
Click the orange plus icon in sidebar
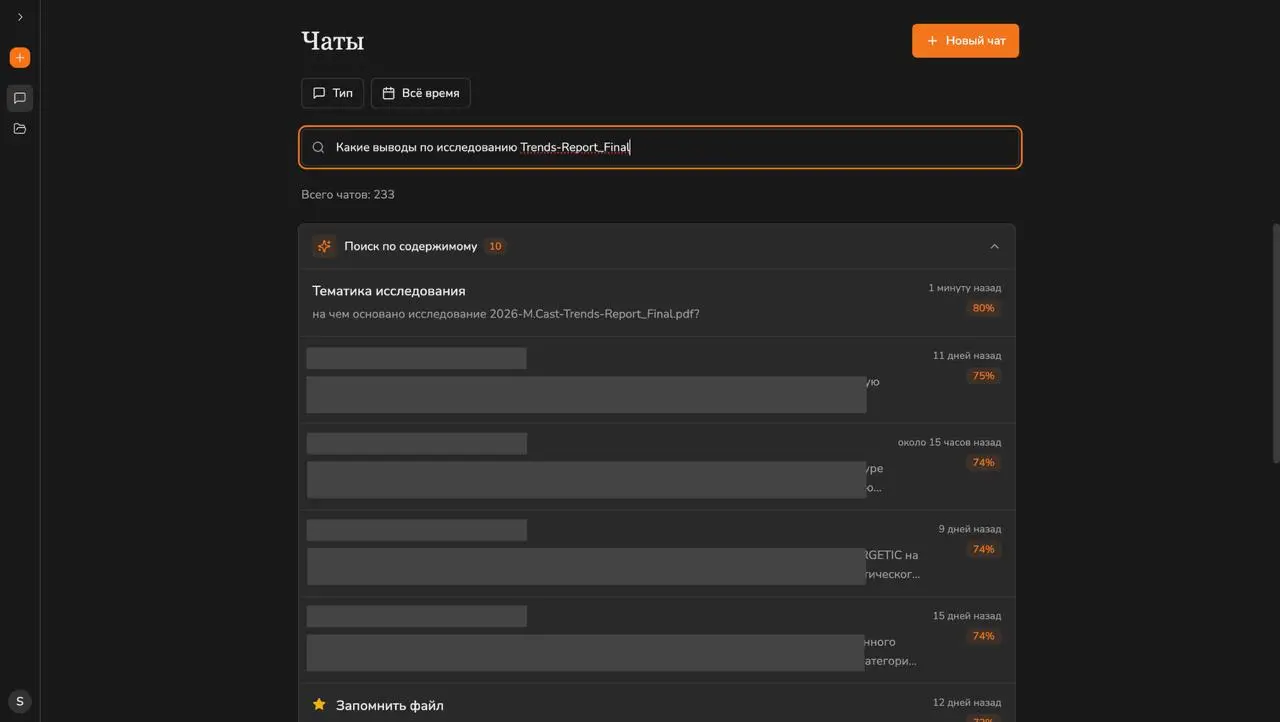coord(20,58)
